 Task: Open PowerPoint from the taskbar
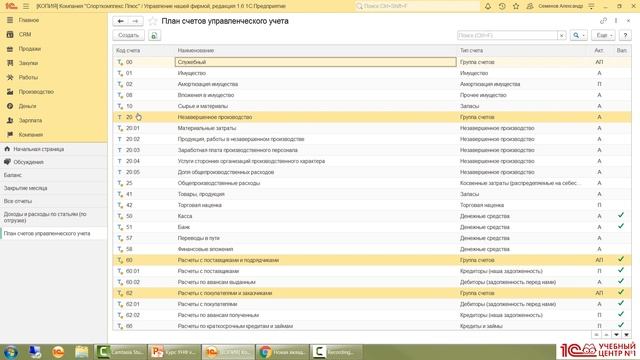pyautogui.click(x=174, y=352)
